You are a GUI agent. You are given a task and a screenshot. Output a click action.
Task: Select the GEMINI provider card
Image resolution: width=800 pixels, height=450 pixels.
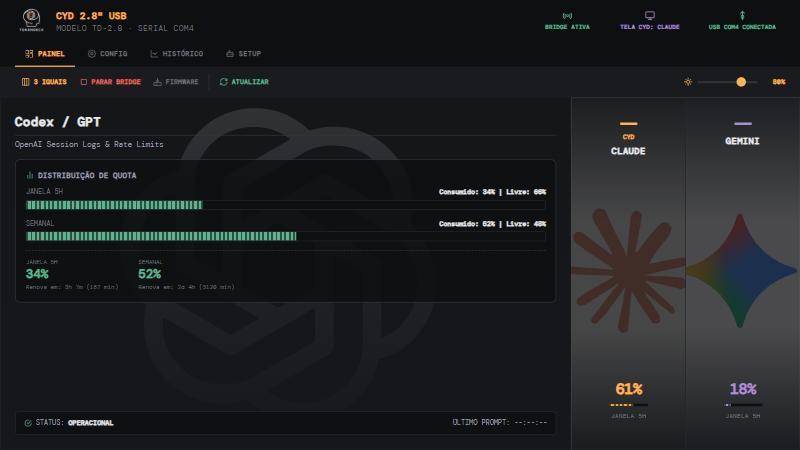[x=742, y=273]
